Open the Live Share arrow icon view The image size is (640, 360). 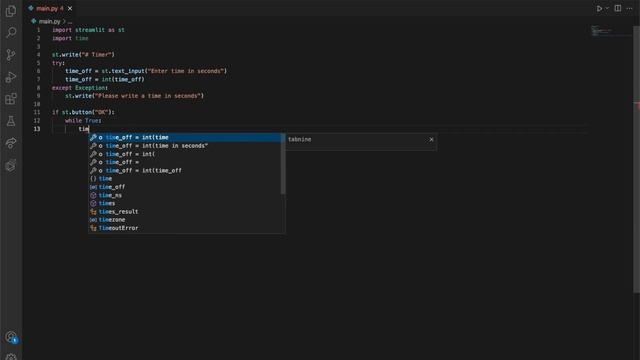point(11,143)
